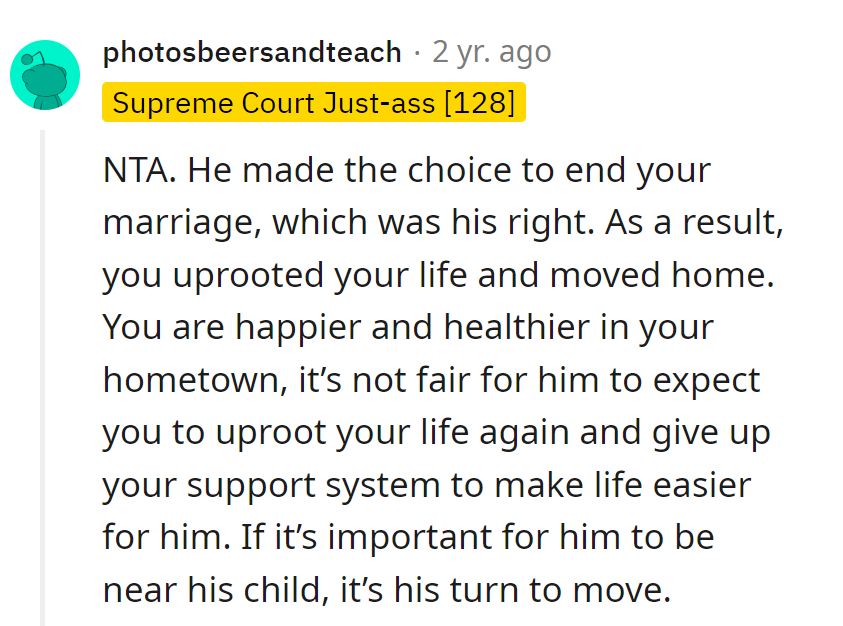Click the phrase 'support system' in the comment
Viewport: 843px width, 626px height.
313,486
